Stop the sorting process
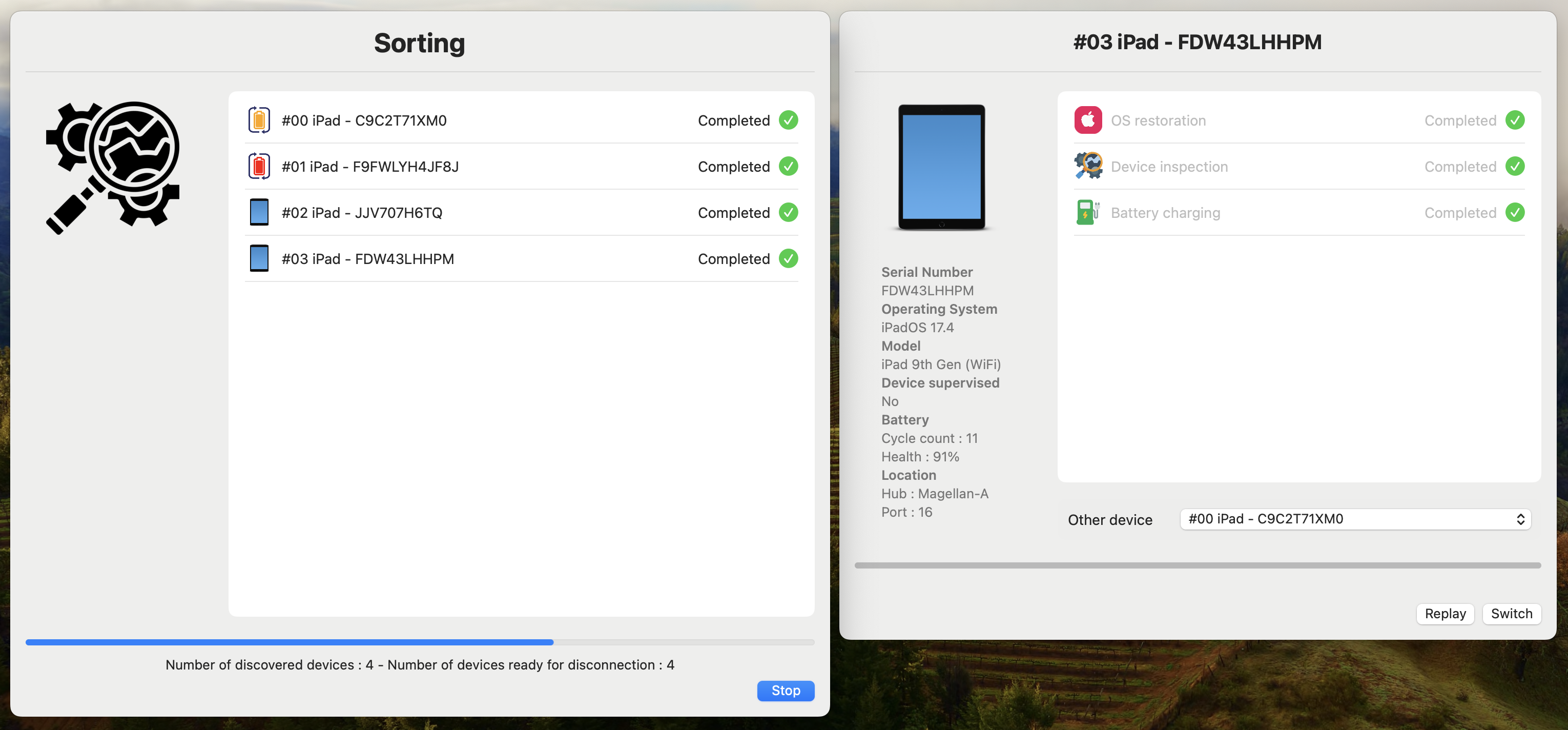The width and height of the screenshot is (1568, 730). coord(785,691)
